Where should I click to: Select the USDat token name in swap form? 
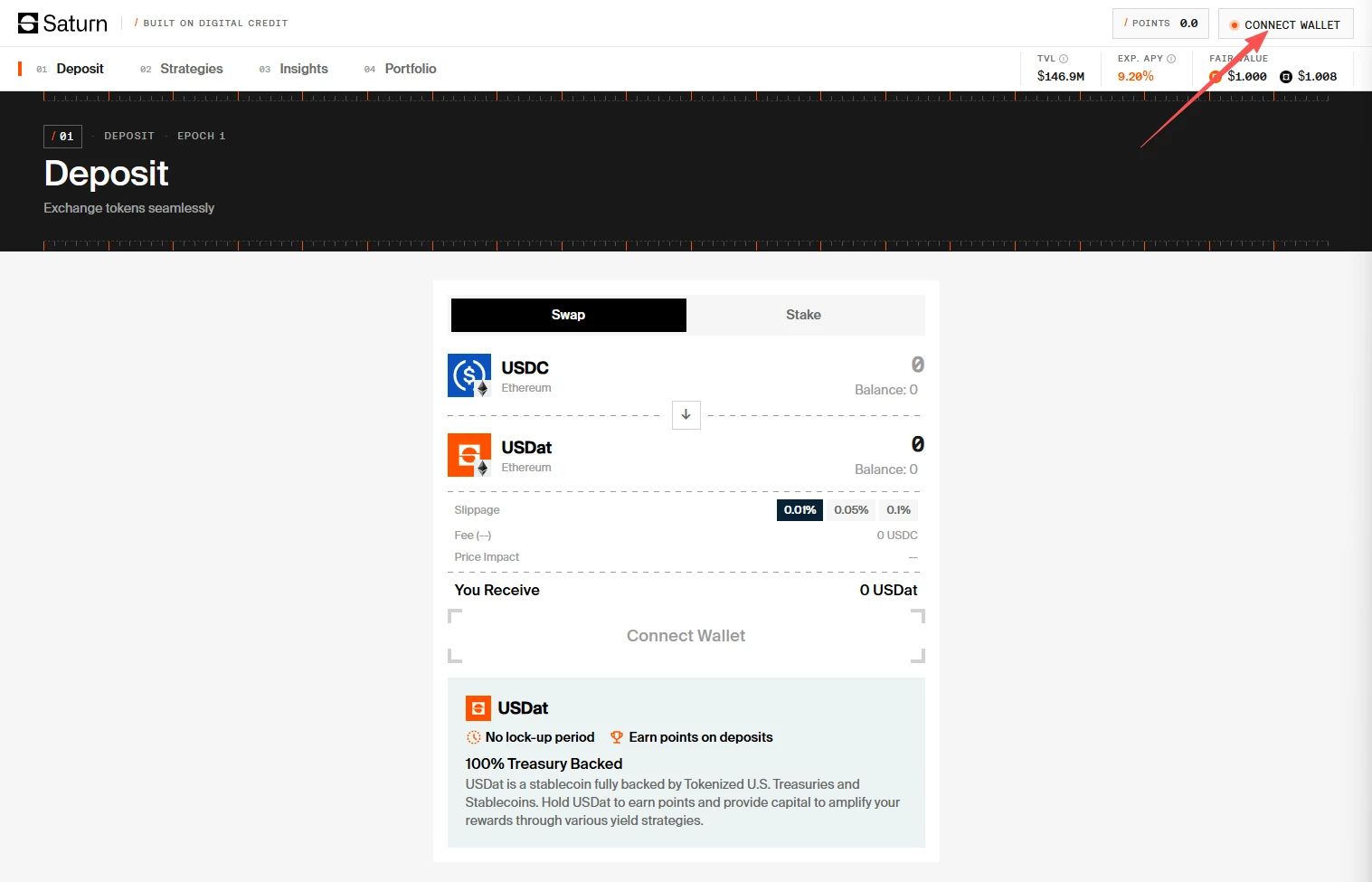coord(526,448)
